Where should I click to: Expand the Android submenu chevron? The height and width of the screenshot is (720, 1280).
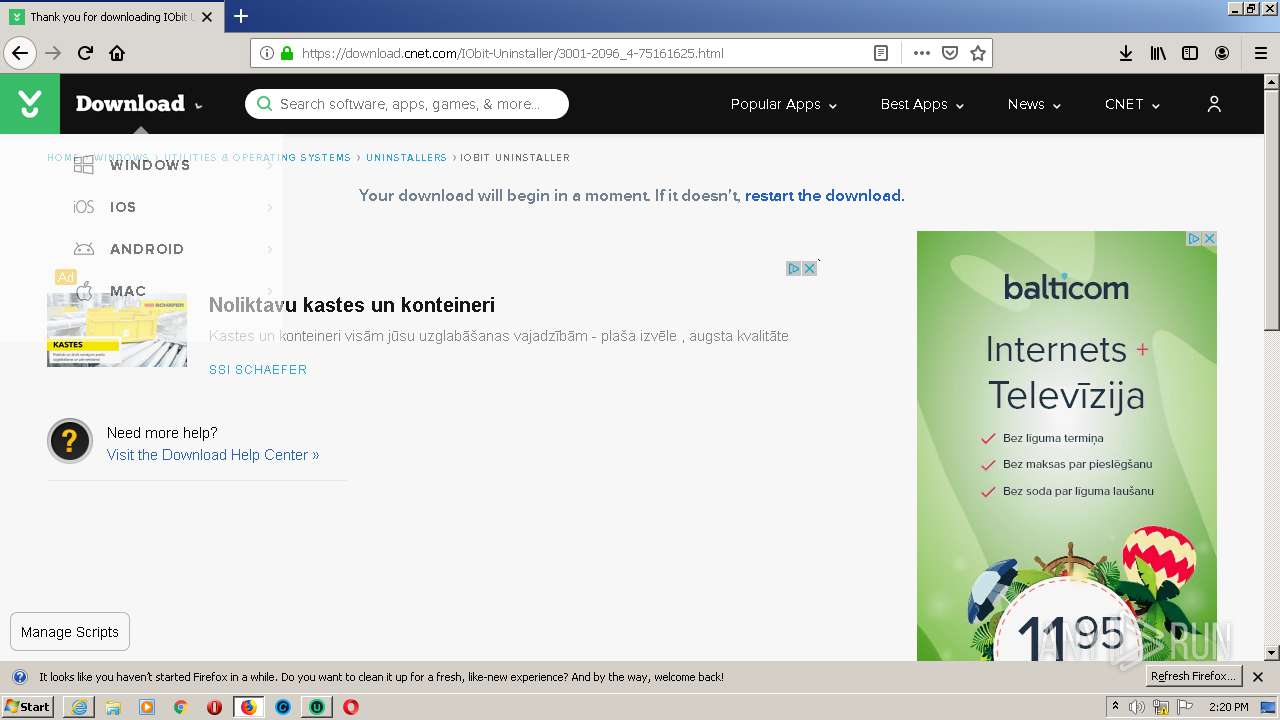(270, 249)
